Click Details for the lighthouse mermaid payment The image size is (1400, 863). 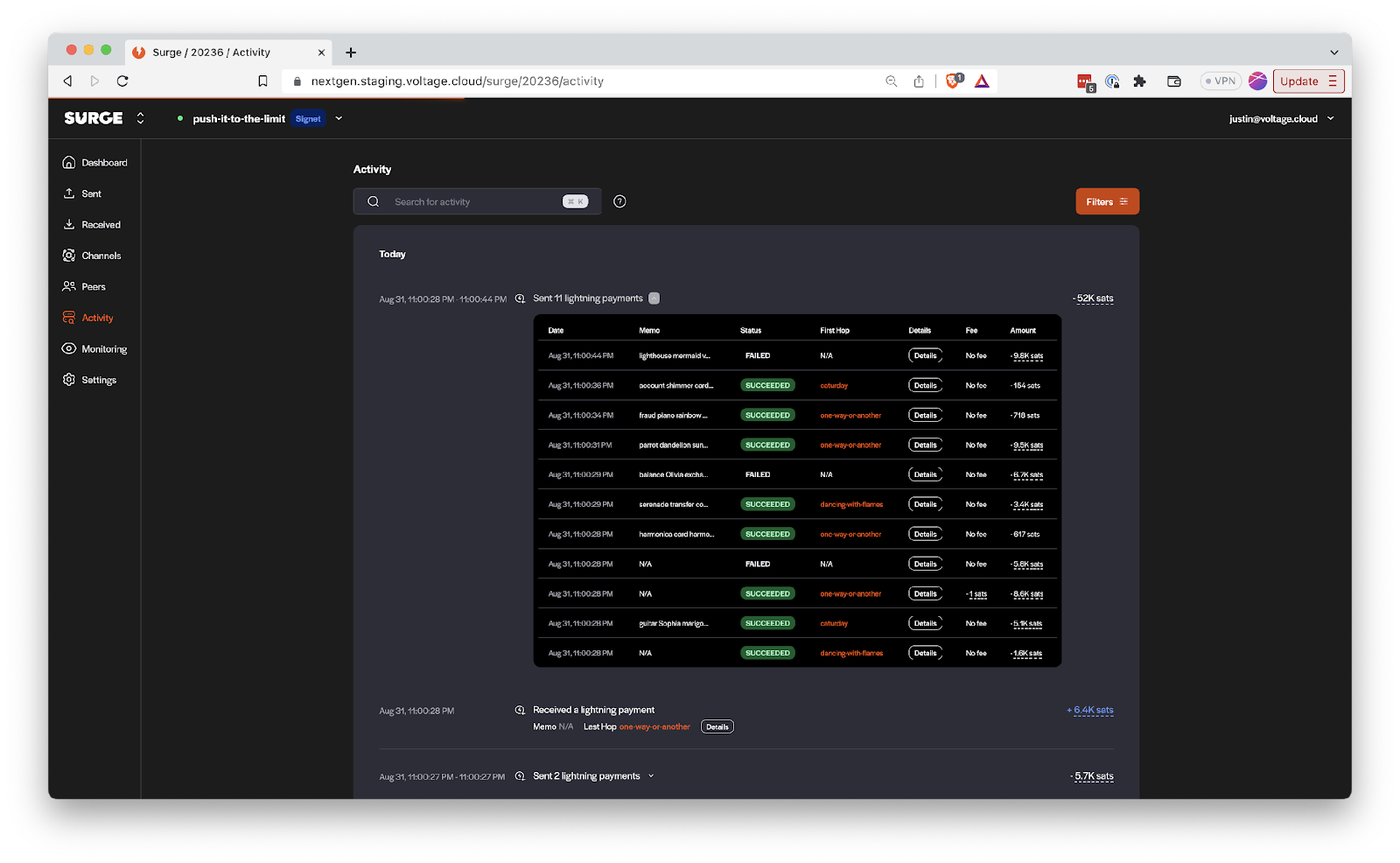point(925,356)
